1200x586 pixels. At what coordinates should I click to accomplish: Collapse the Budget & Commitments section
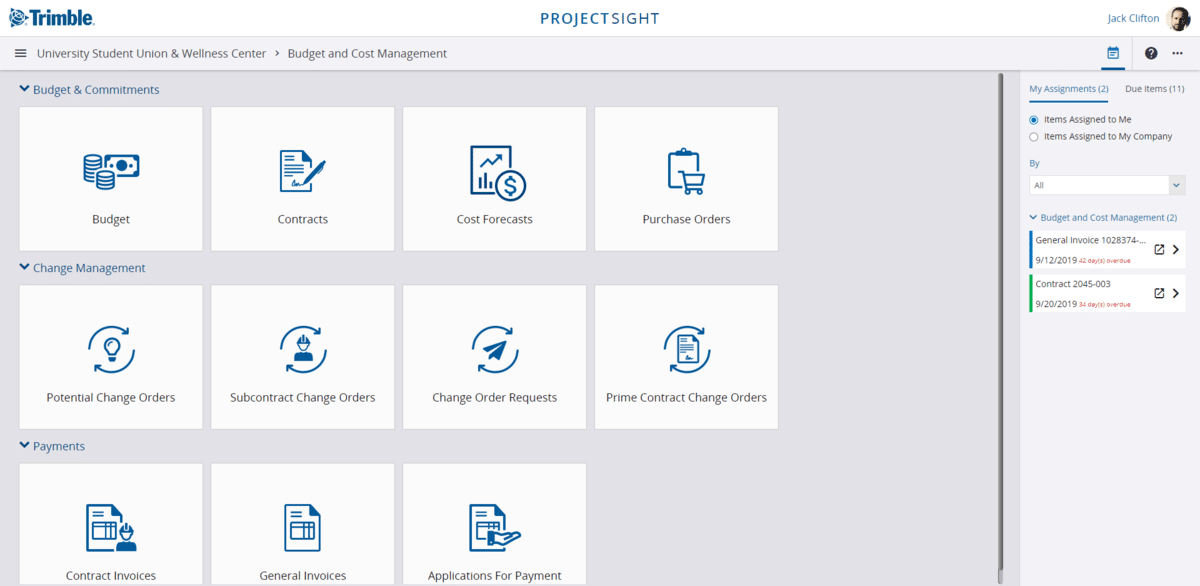coord(24,89)
